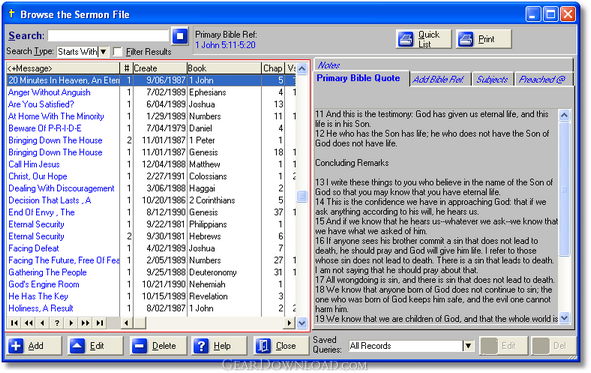Select the 'Call Him Jesus' sermon
This screenshot has width=591, height=373.
(34, 164)
